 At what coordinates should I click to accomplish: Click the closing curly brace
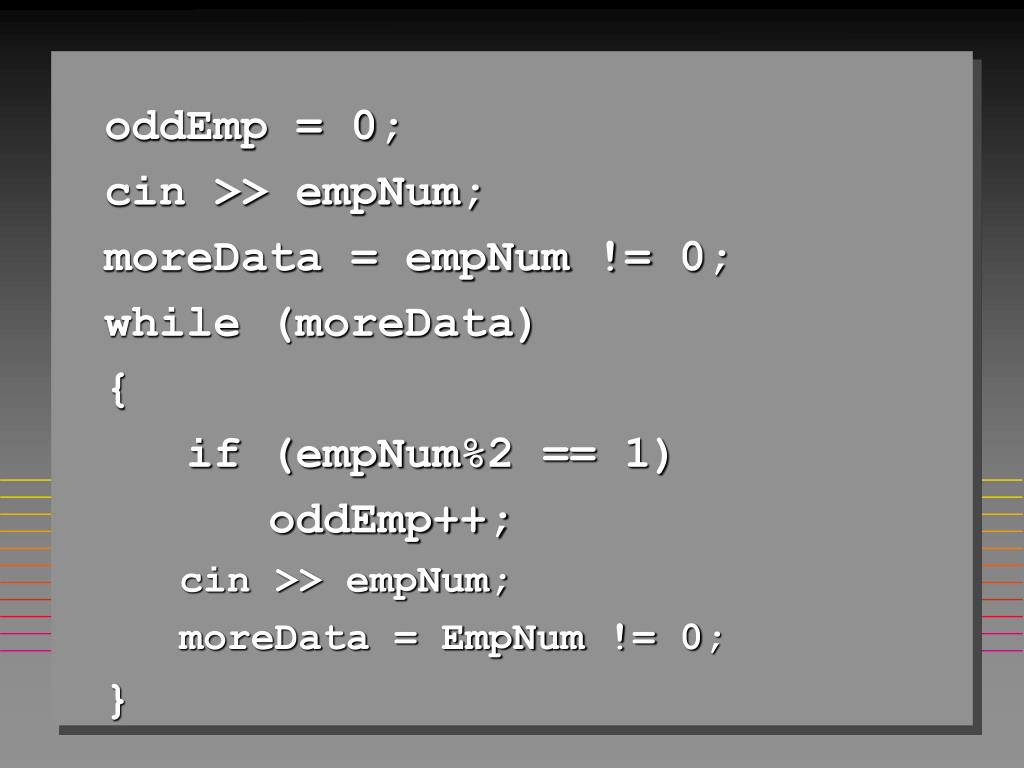(118, 701)
